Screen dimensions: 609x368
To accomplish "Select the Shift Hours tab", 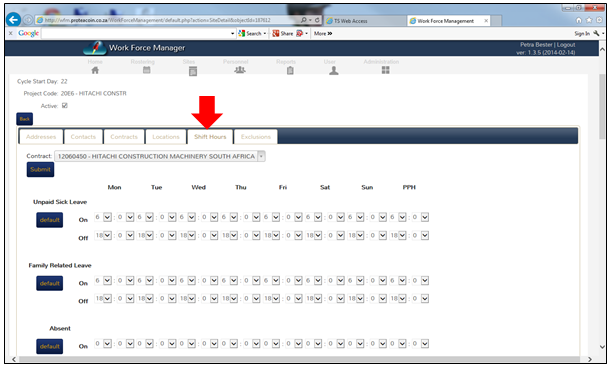I will tap(210, 137).
